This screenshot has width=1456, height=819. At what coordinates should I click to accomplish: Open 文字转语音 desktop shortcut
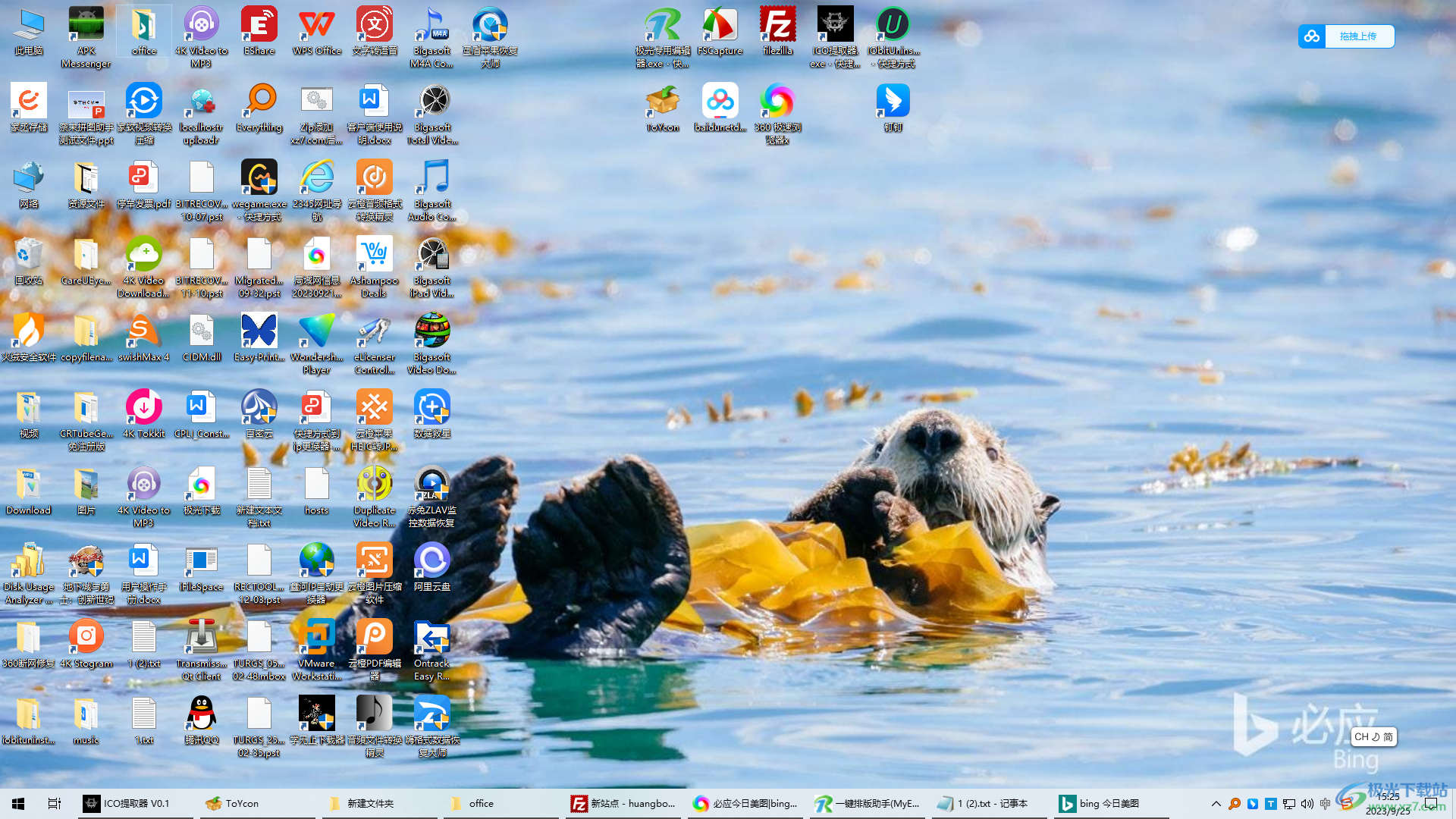tap(374, 30)
